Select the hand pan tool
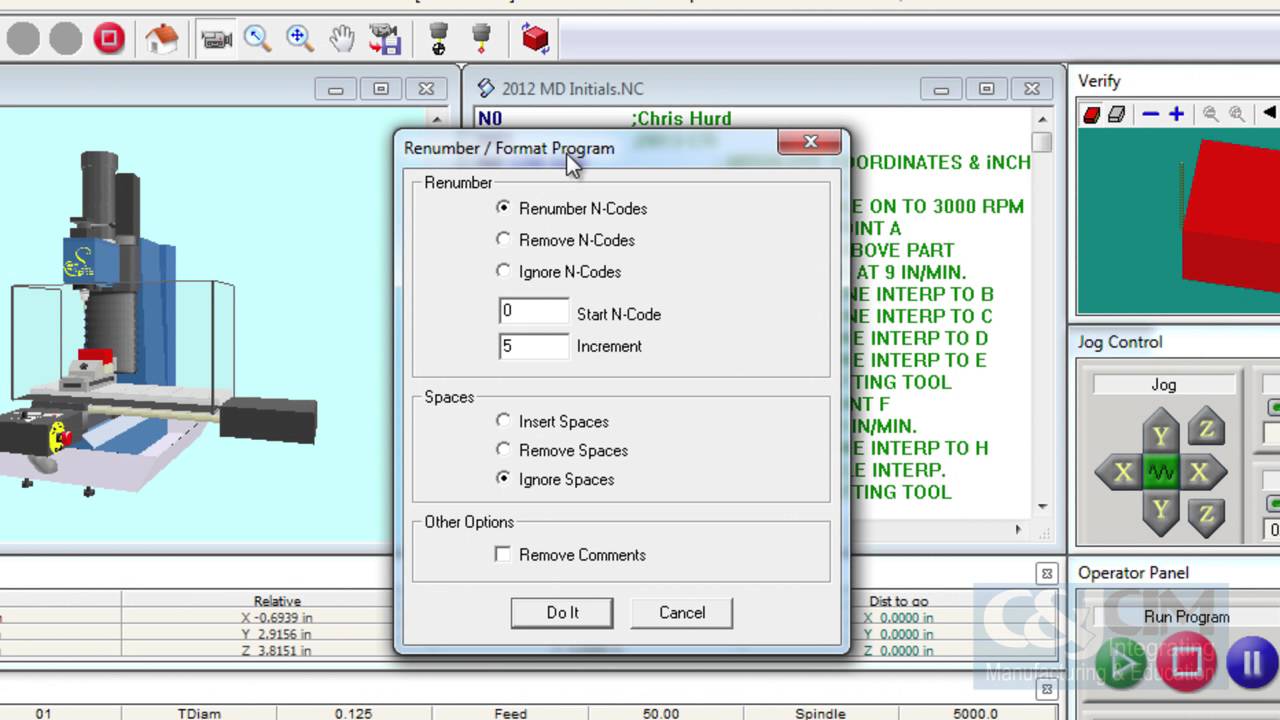This screenshot has width=1280, height=720. (342, 39)
